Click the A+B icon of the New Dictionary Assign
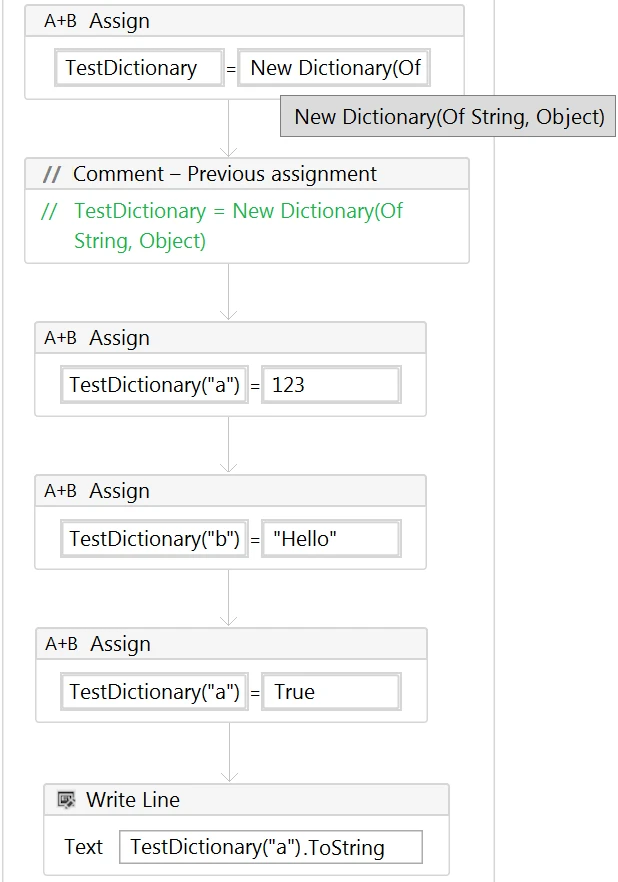 pyautogui.click(x=60, y=21)
